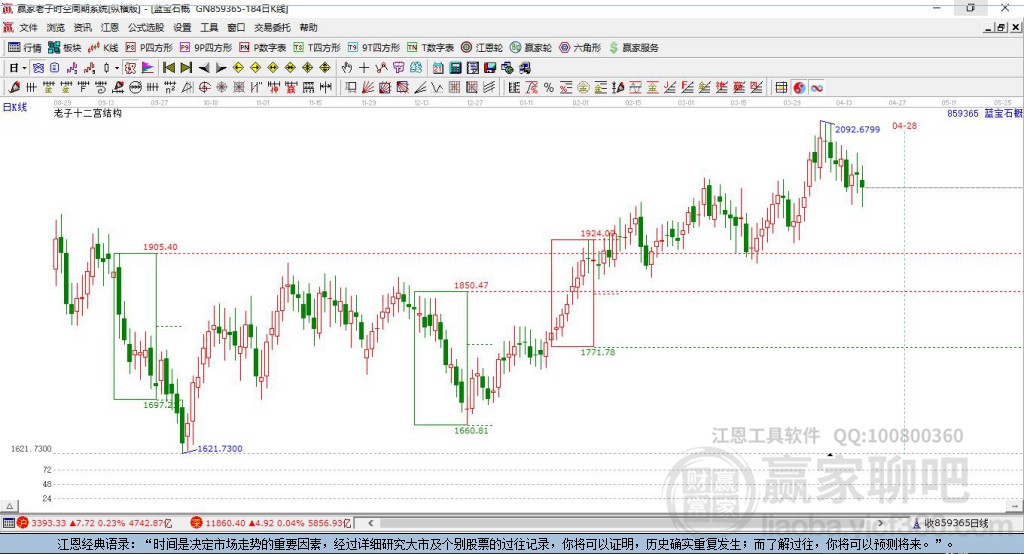
Task: Open the colored grid table icon
Action: [781, 88]
